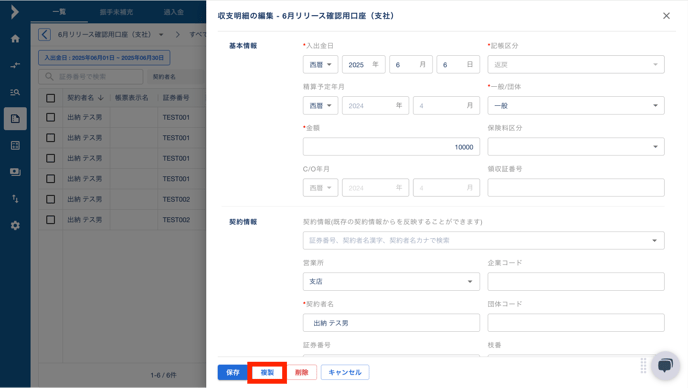The width and height of the screenshot is (688, 388).
Task: Click the pagination text 1-6 / 6件
Action: pos(163,375)
